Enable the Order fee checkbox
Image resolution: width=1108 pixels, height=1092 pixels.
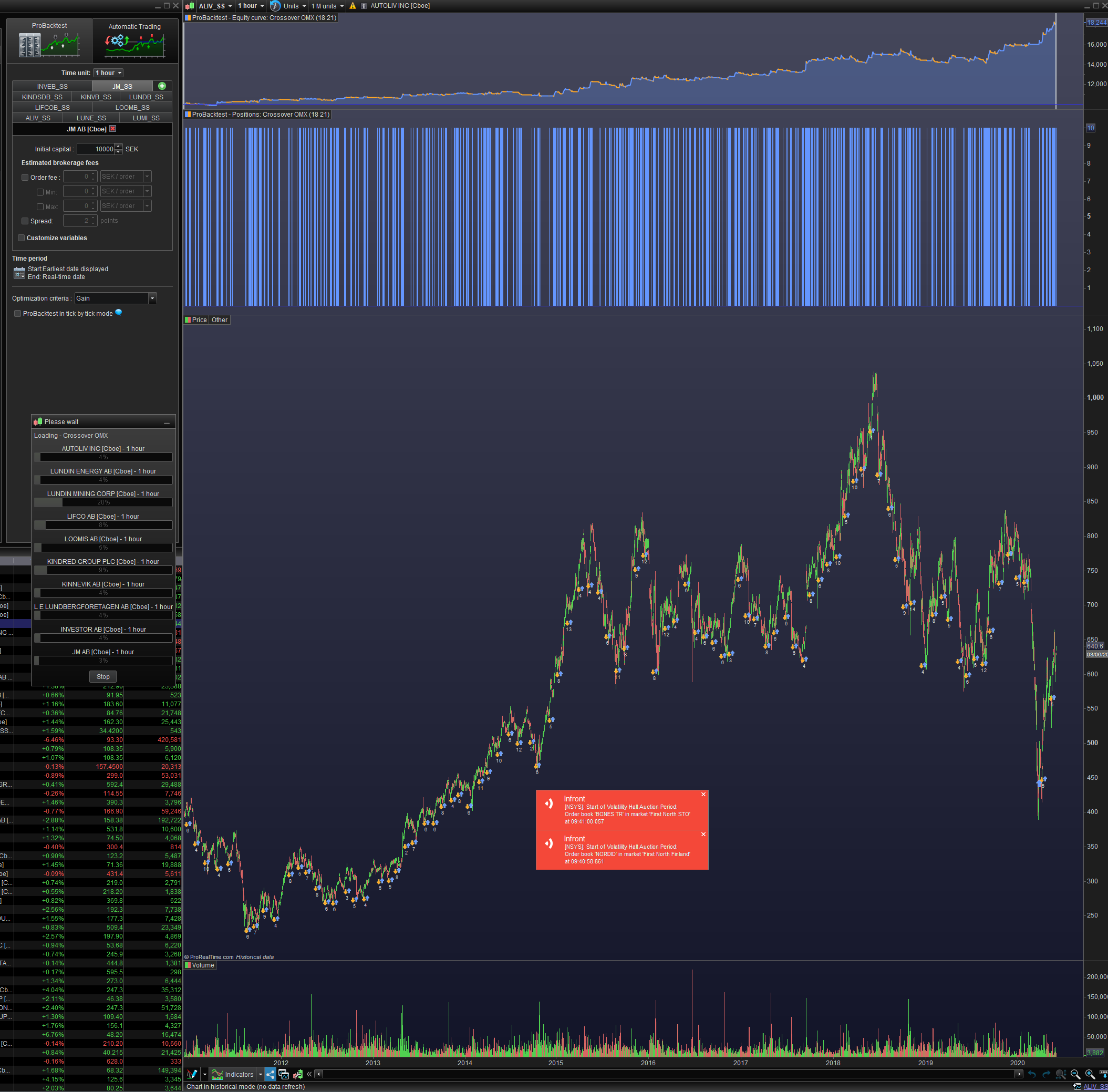[25, 177]
